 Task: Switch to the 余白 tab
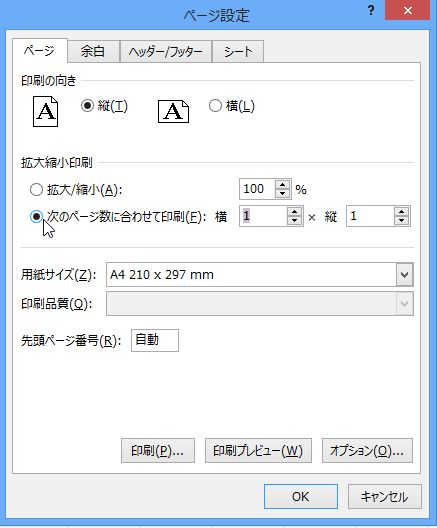pyautogui.click(x=93, y=52)
